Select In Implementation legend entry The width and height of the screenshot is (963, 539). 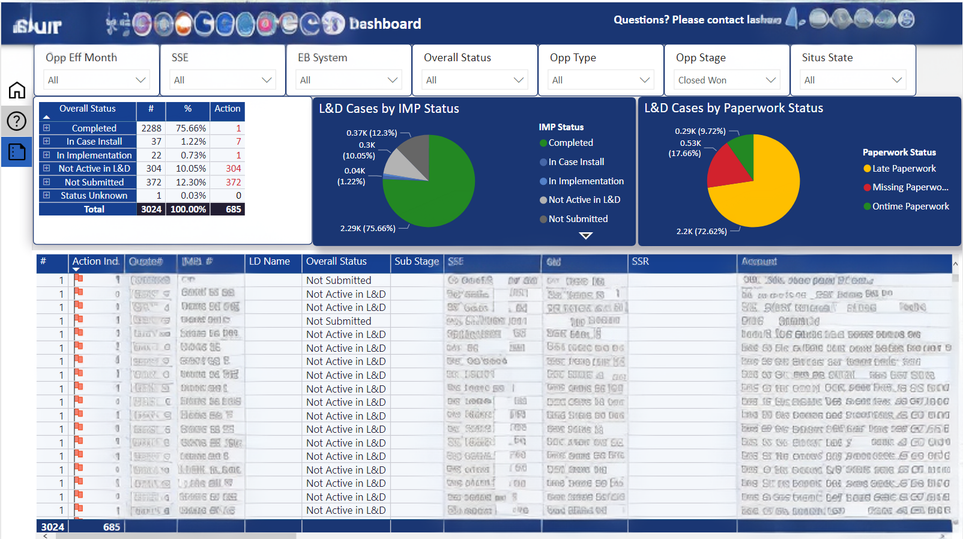tap(582, 181)
